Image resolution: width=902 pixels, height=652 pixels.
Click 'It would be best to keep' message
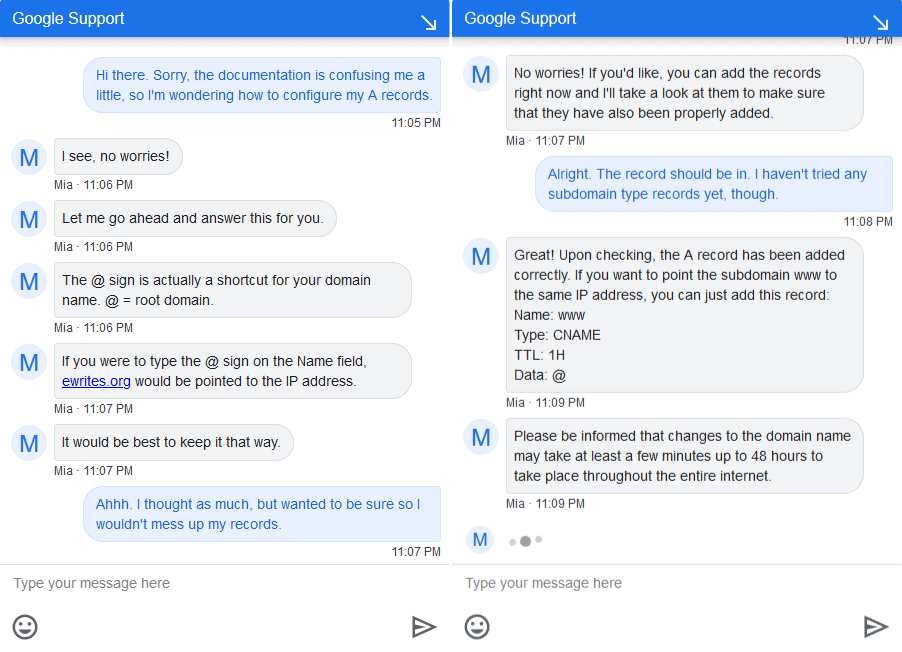point(174,442)
